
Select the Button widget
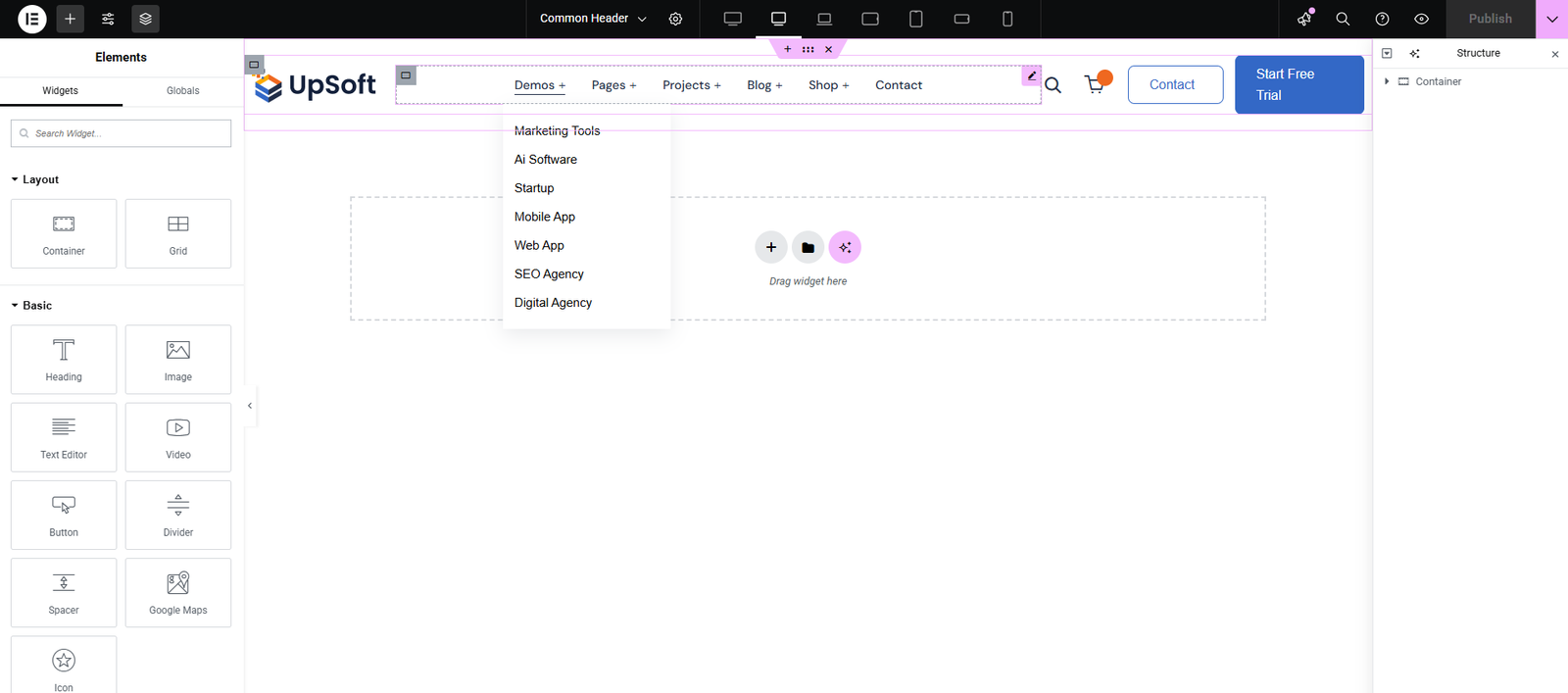[64, 515]
